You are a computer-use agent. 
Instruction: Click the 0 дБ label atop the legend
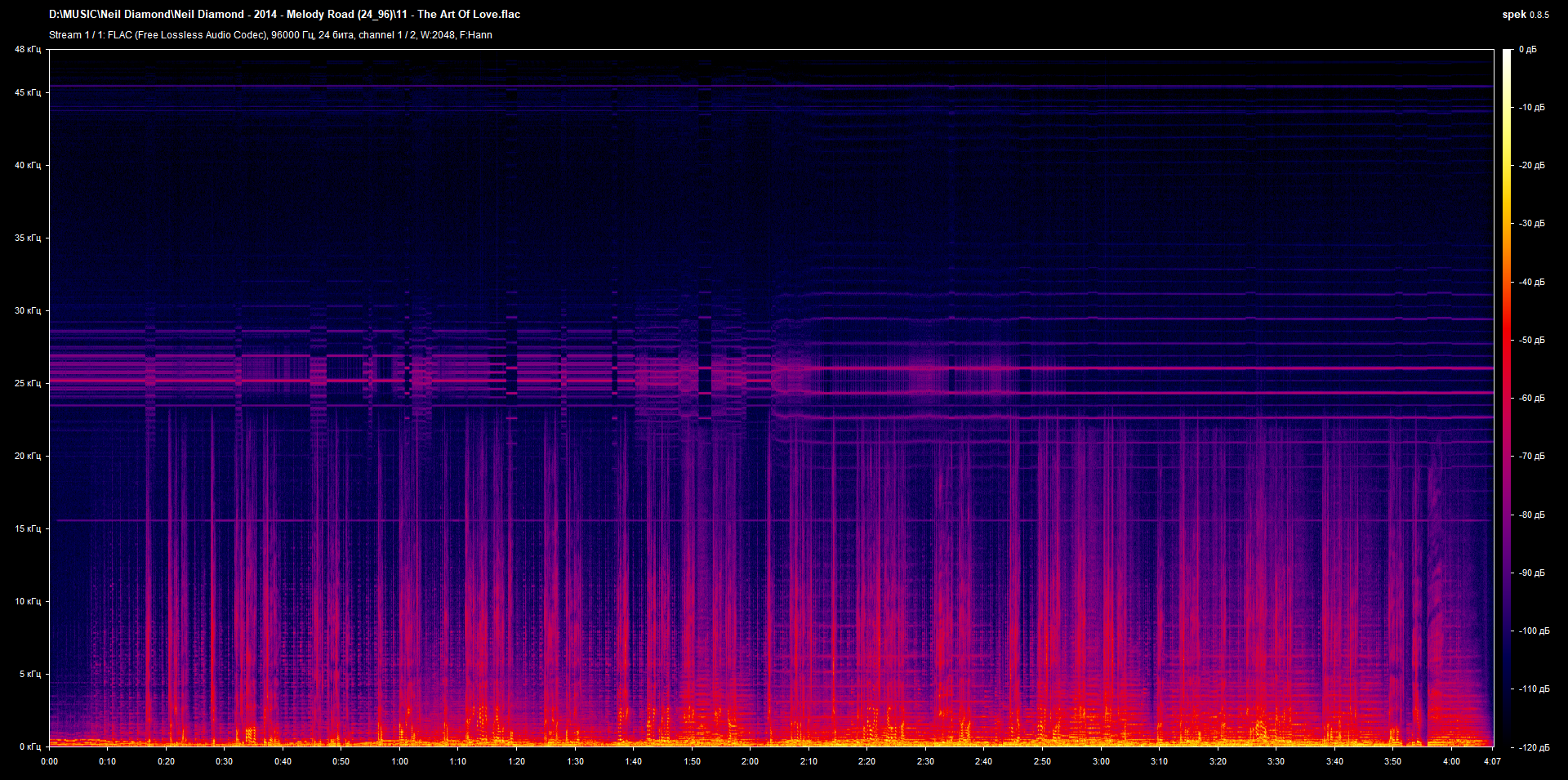click(x=1529, y=49)
